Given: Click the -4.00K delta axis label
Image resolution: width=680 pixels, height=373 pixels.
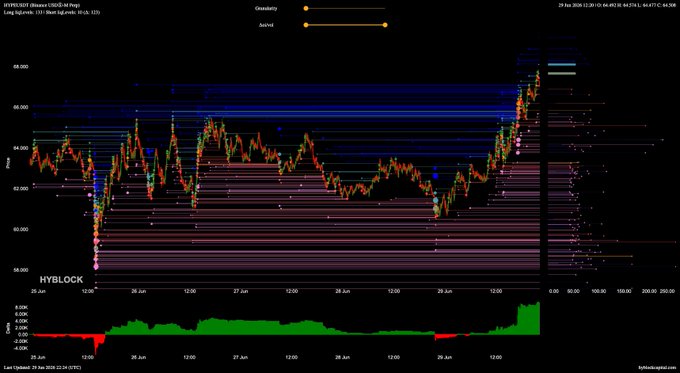Looking at the screenshot, I should (x=21, y=348).
